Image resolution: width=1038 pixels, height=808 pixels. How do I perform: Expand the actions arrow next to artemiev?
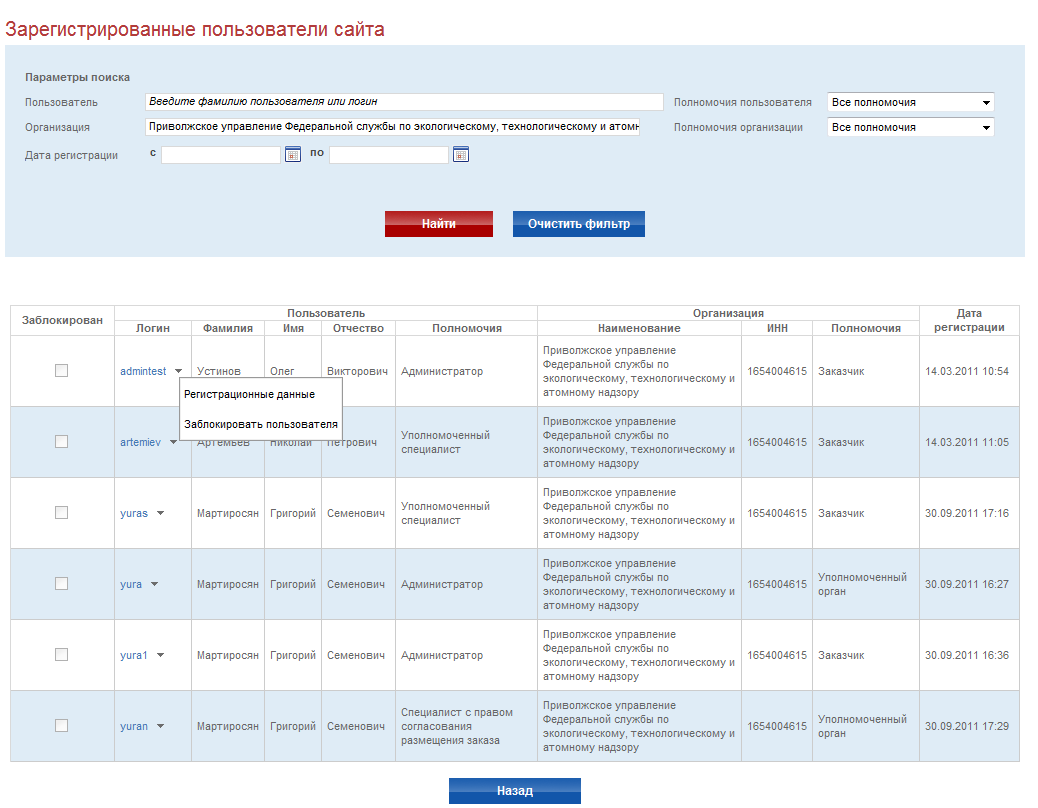[x=173, y=442]
